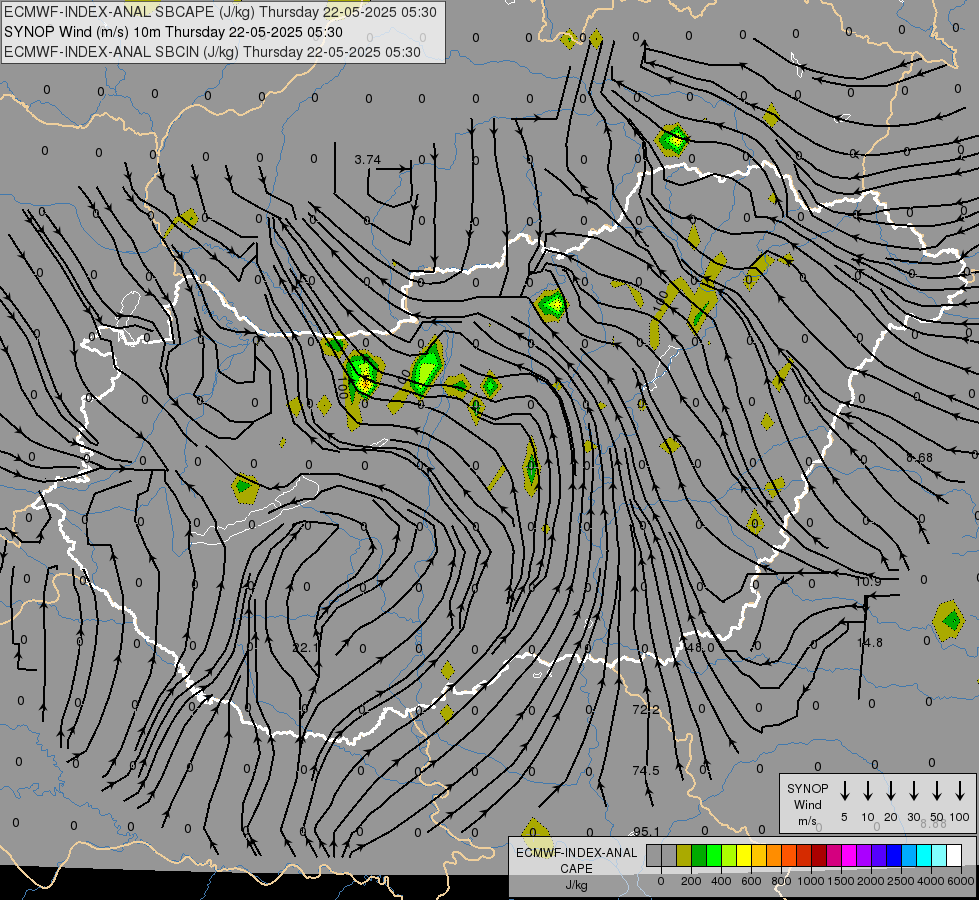Viewport: 979px width, 900px height.
Task: Click the 600 tick label on CAPE scale
Action: click(x=751, y=881)
